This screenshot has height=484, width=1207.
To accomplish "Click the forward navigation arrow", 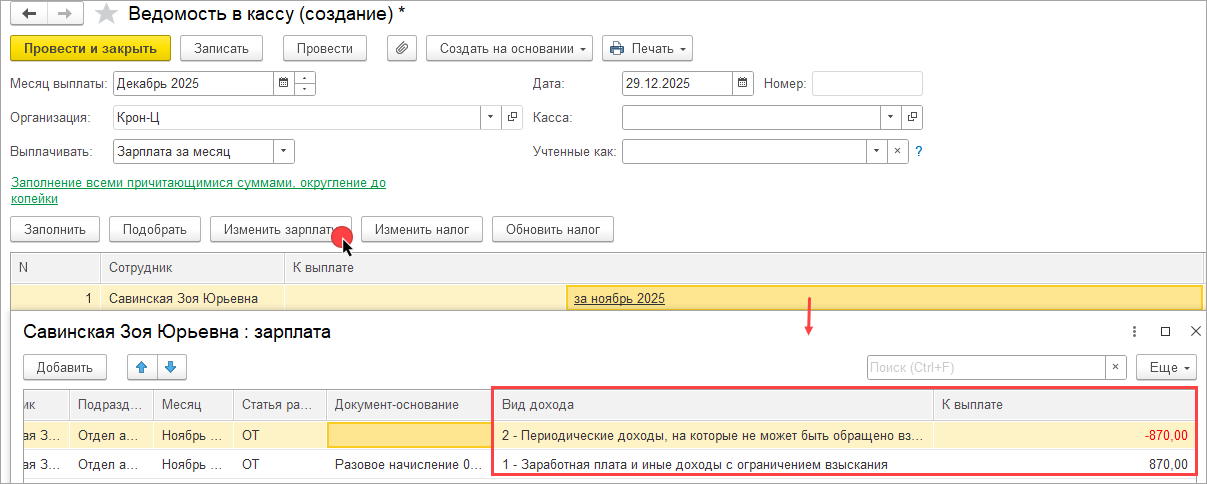I will pyautogui.click(x=64, y=15).
